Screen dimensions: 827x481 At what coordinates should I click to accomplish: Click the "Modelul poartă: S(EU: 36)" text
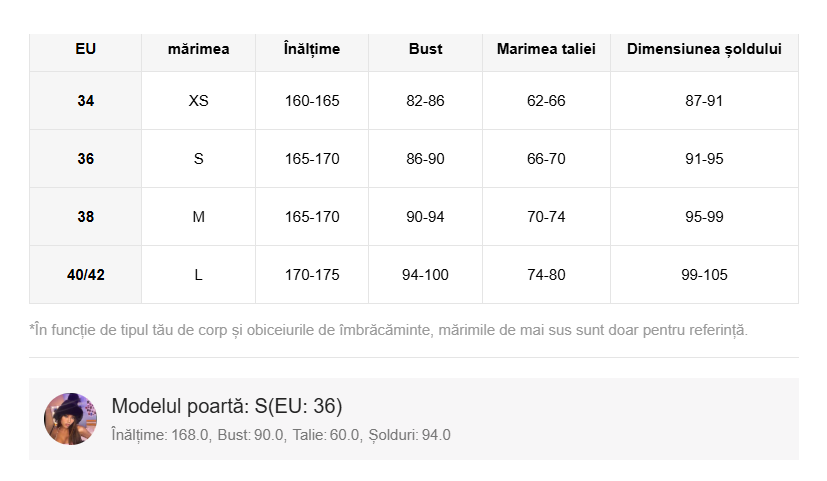[x=227, y=406]
